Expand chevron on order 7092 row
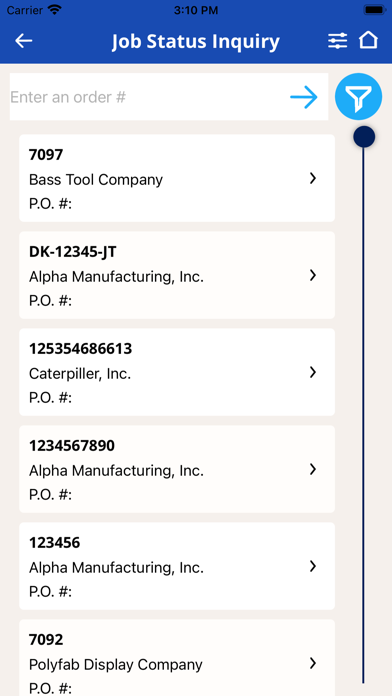This screenshot has width=392, height=696. [313, 663]
